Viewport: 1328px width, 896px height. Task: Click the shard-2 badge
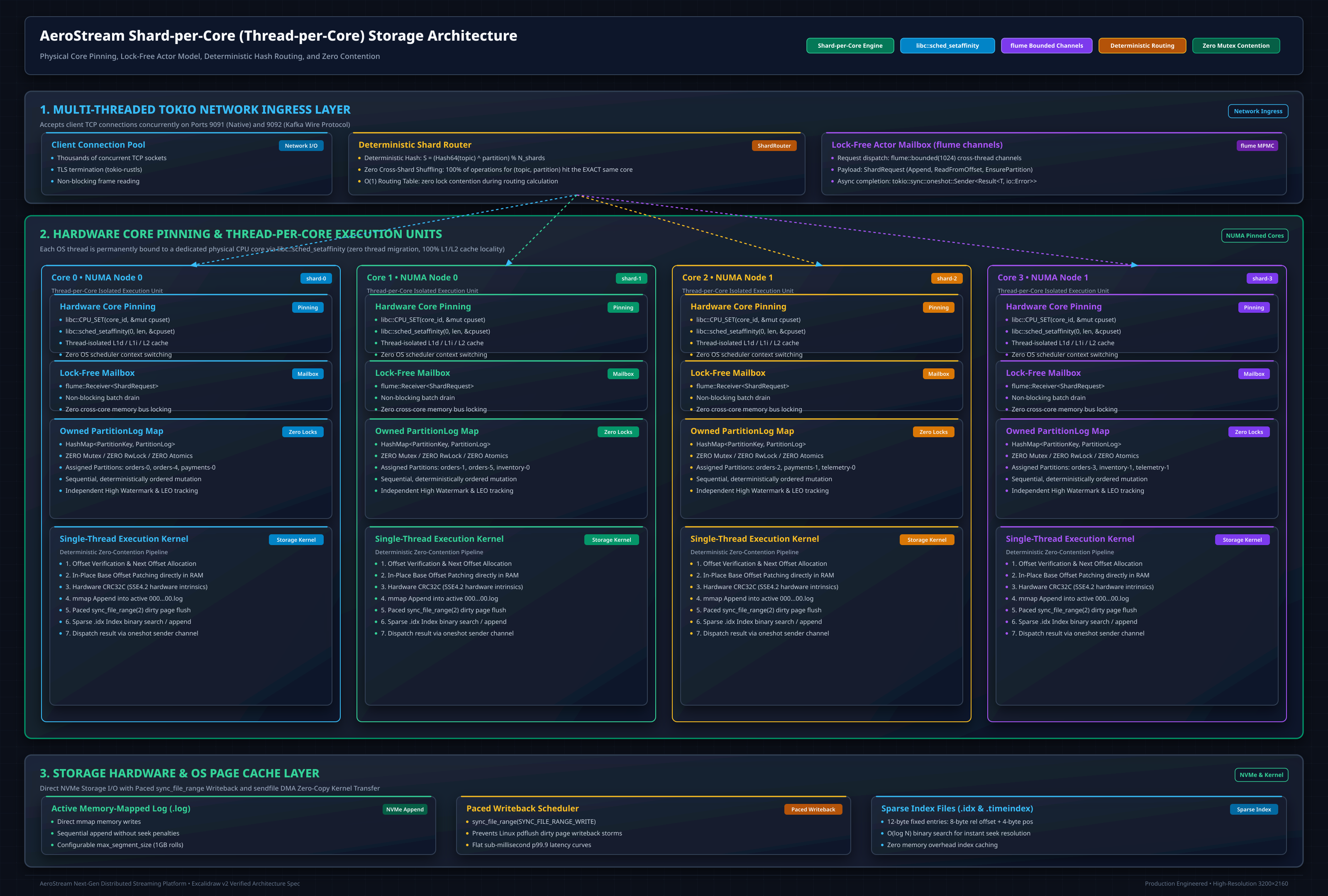(947, 279)
